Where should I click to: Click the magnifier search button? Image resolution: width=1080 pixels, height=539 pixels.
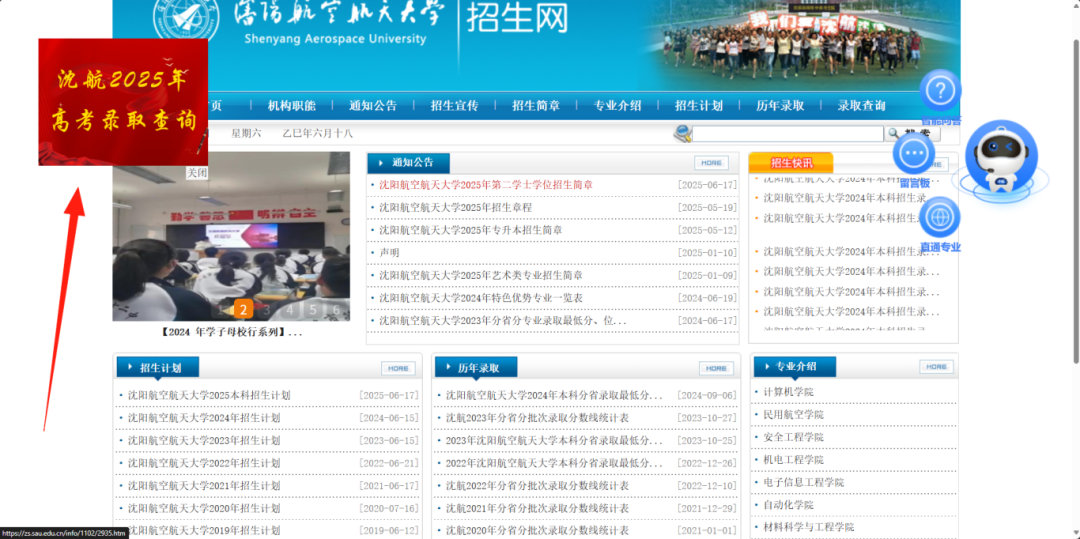click(x=912, y=134)
